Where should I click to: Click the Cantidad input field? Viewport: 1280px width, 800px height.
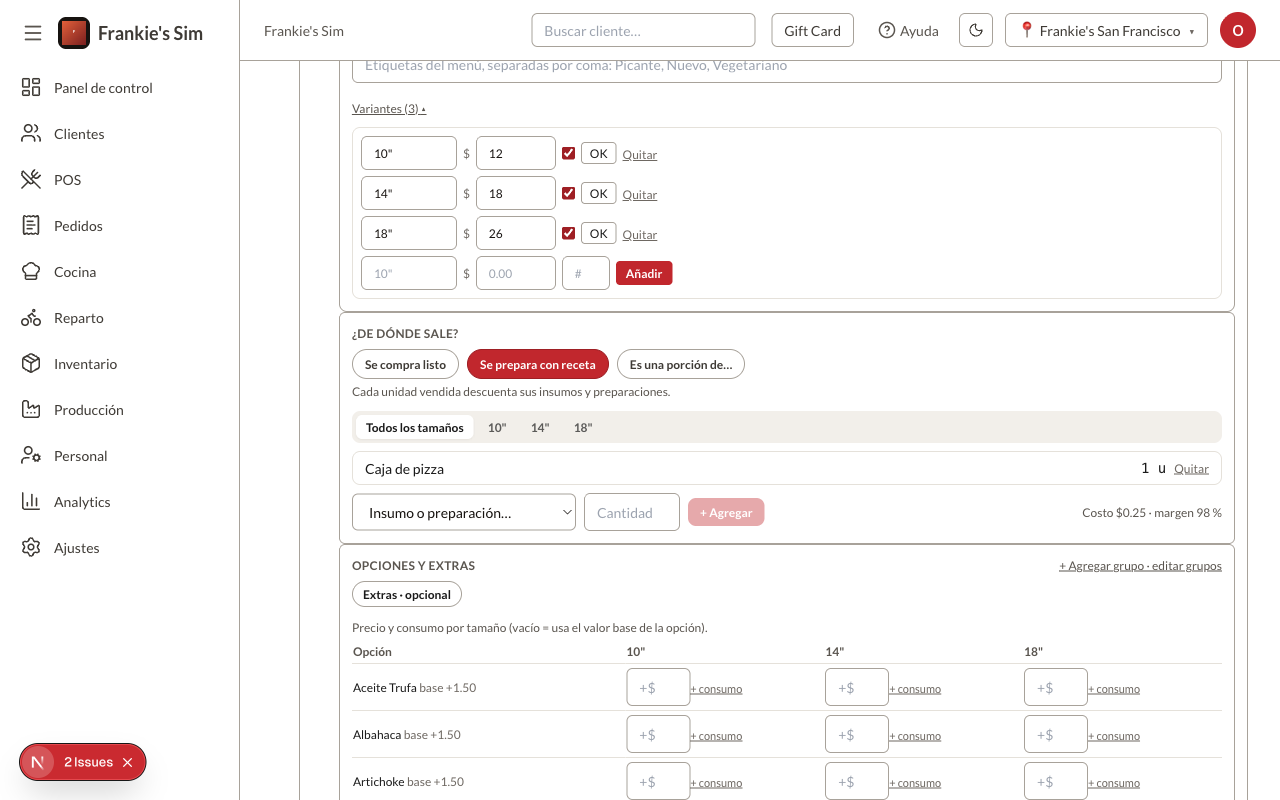click(x=632, y=512)
